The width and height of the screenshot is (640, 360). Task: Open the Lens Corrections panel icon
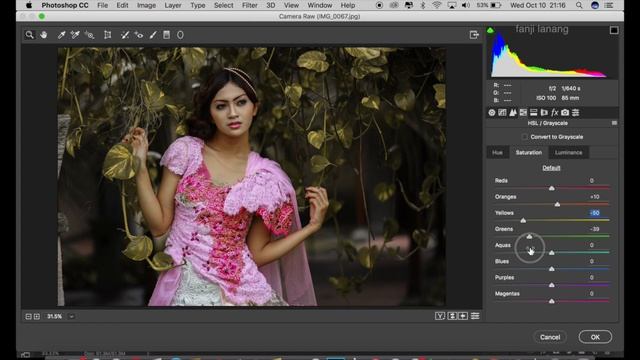point(544,113)
